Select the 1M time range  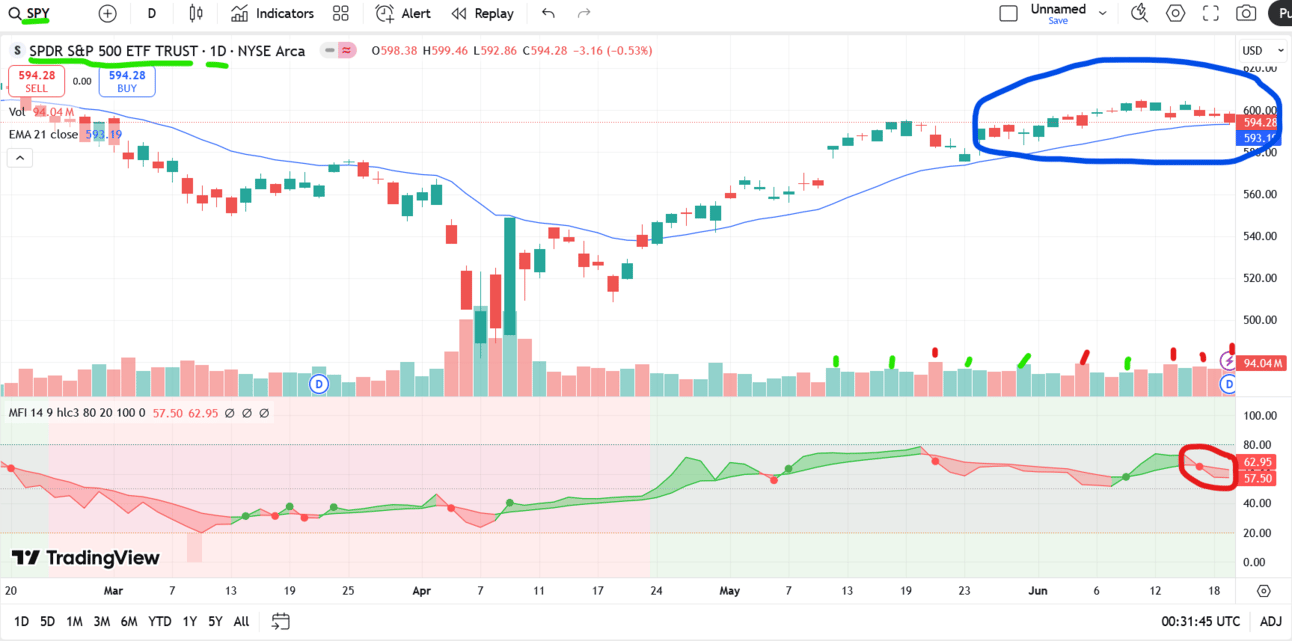(x=74, y=621)
